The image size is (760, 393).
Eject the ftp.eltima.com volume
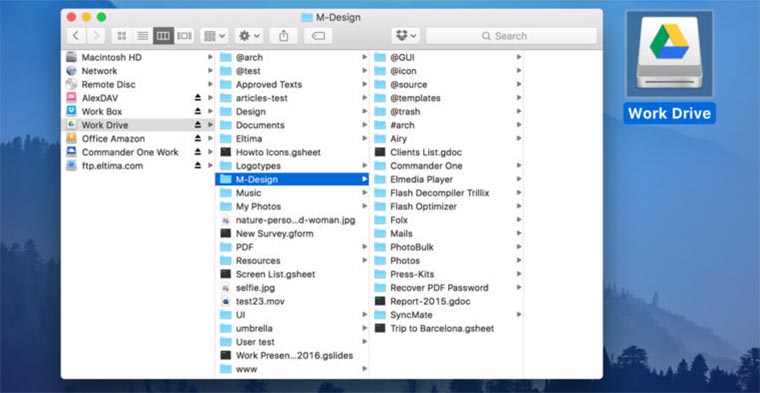(x=198, y=166)
